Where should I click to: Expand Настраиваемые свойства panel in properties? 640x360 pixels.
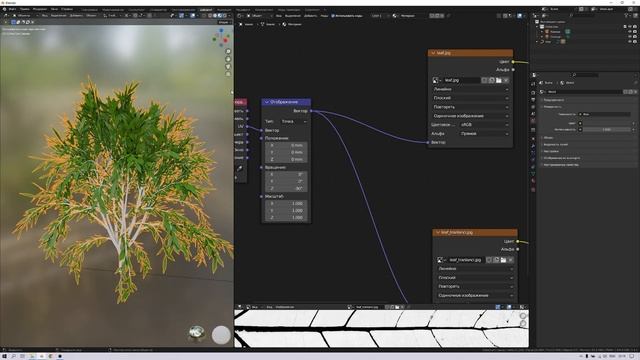pyautogui.click(x=561, y=165)
